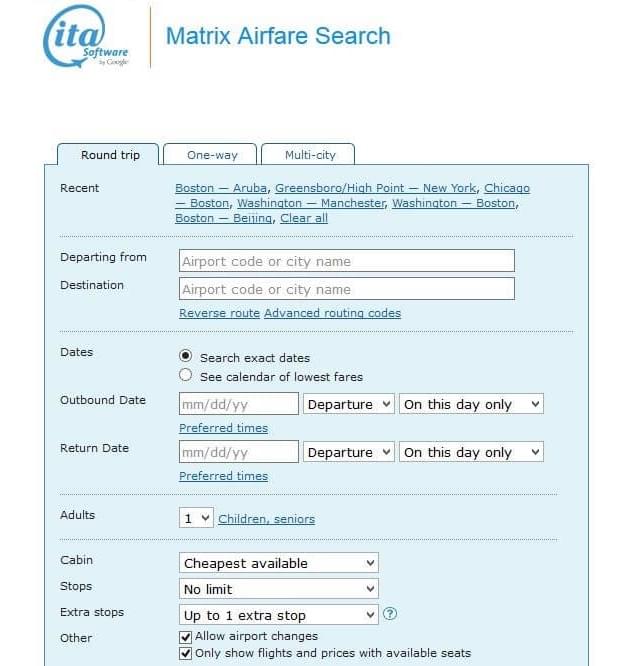
Task: Open recent search Greensboro/High Point — New York
Action: 375,188
